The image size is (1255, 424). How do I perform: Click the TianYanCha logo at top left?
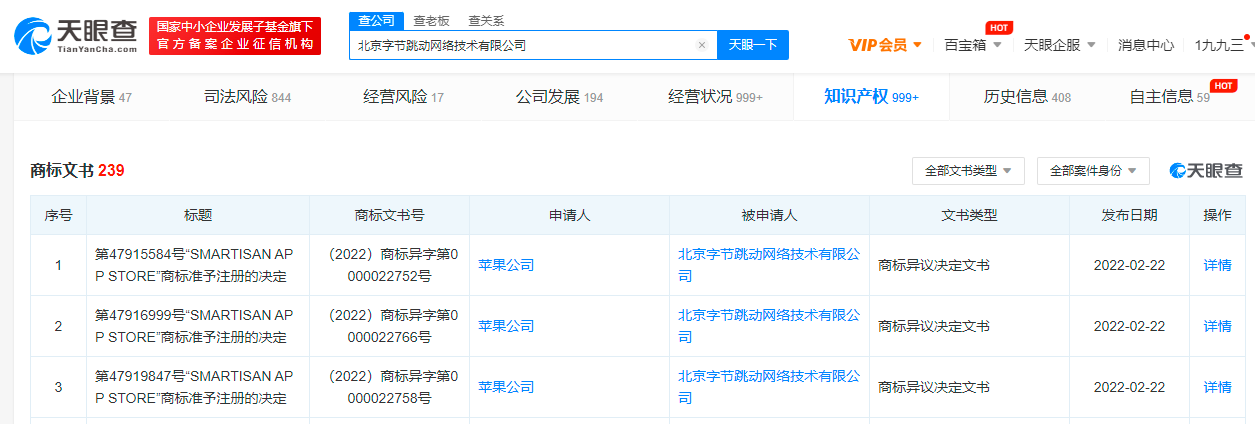(x=75, y=35)
